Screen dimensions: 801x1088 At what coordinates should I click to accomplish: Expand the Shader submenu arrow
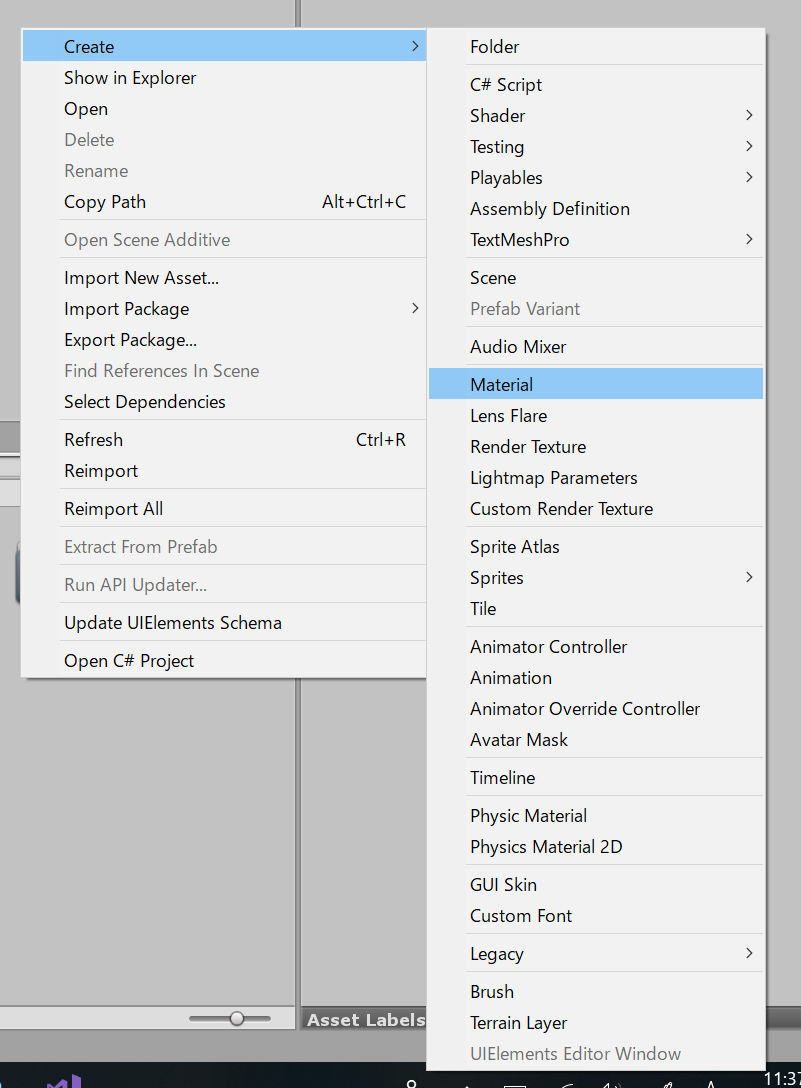point(749,116)
